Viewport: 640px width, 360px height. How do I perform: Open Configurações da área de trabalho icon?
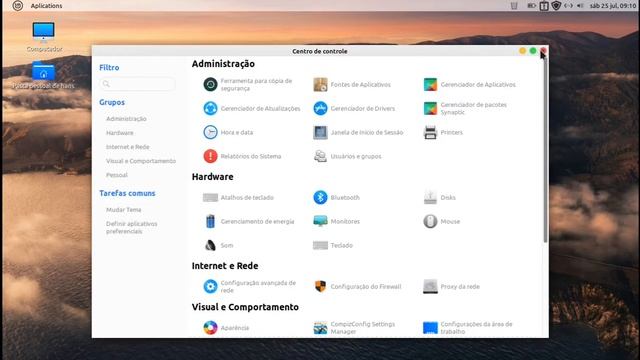click(x=430, y=328)
